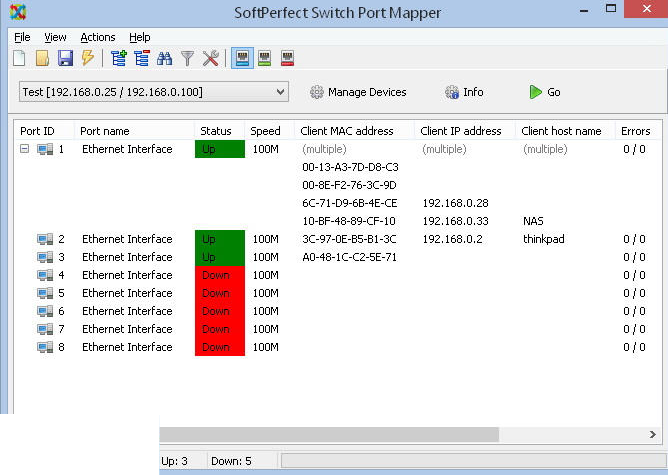This screenshot has height=476, width=670.
Task: Click the port 1 network device icon
Action: point(45,149)
